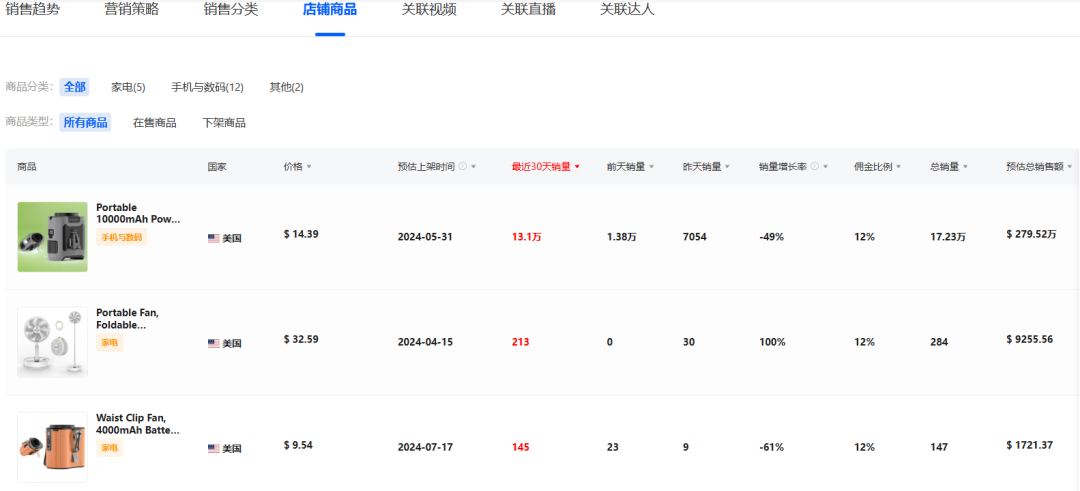The height and width of the screenshot is (491, 1080).
Task: Click growth rate 100%
Action: point(771,342)
